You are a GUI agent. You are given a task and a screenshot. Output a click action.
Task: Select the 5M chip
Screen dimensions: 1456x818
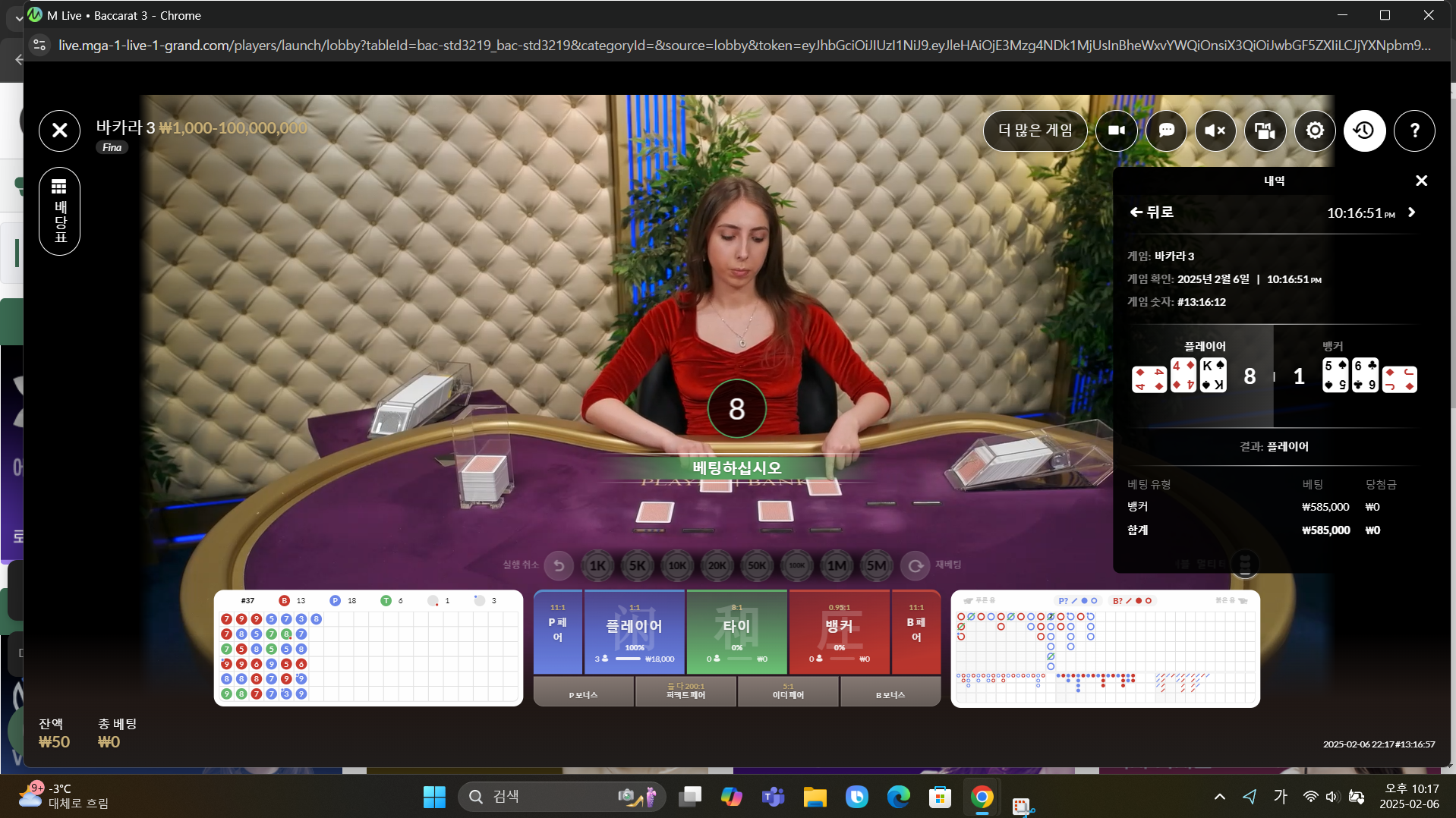click(x=877, y=565)
